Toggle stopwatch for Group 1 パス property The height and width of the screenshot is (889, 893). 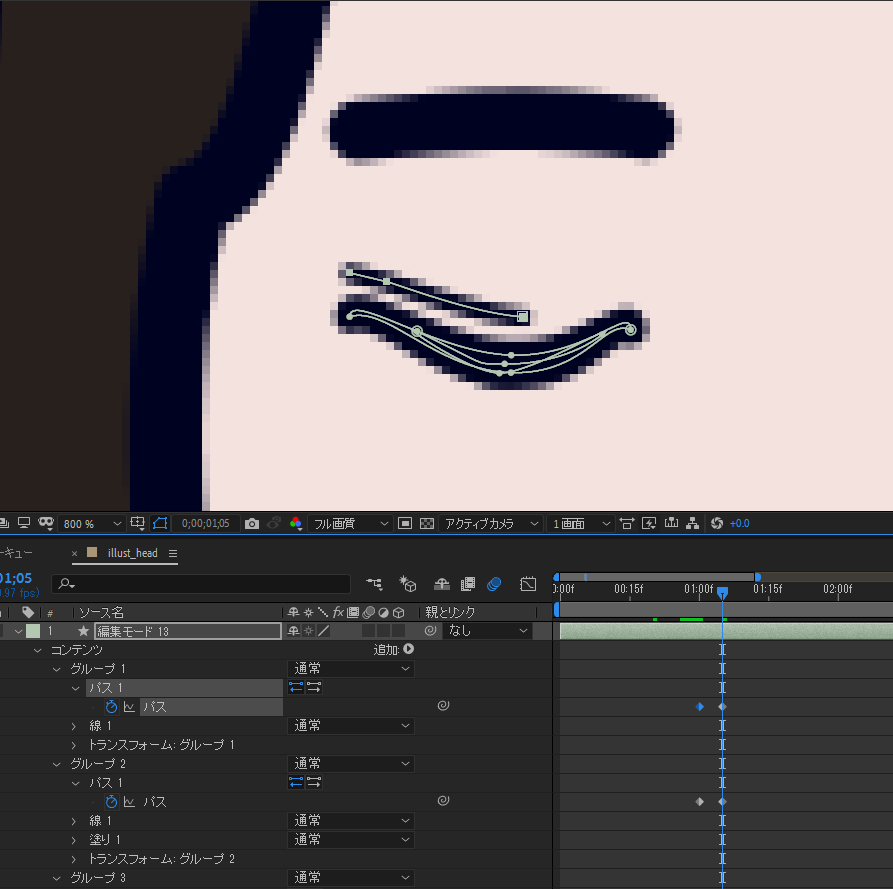112,707
